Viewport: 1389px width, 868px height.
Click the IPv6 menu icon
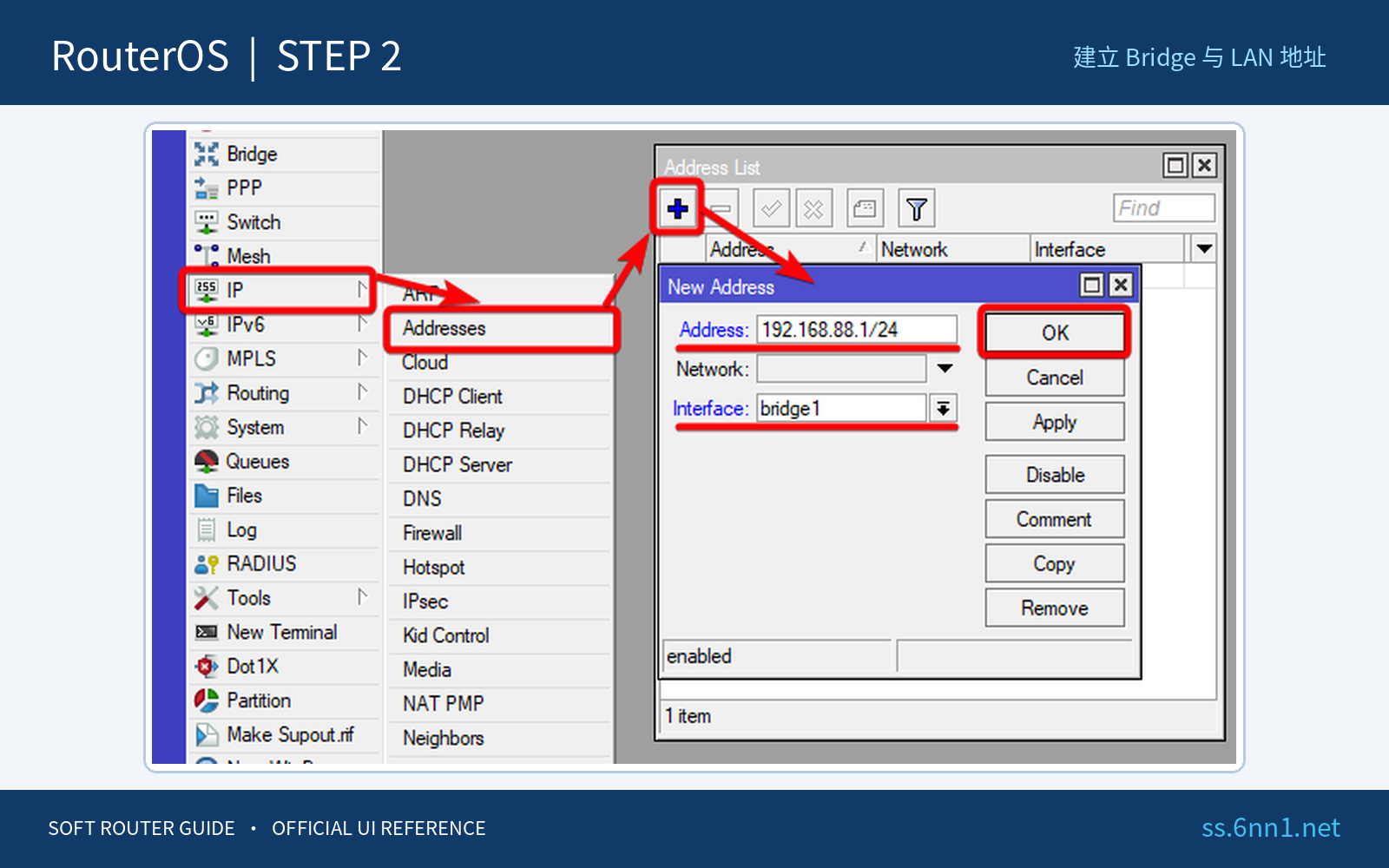[207, 325]
